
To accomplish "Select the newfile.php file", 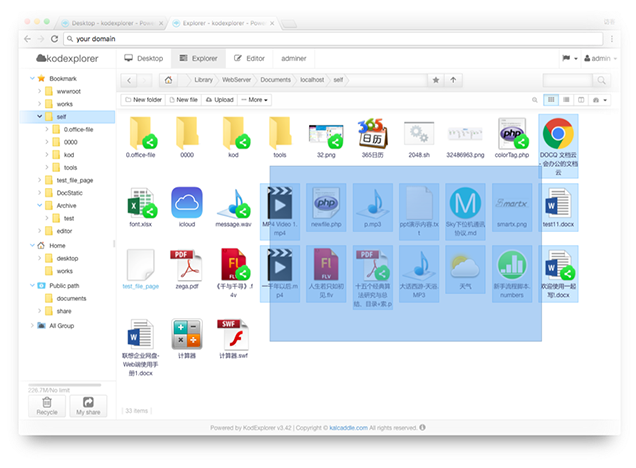I will [326, 203].
